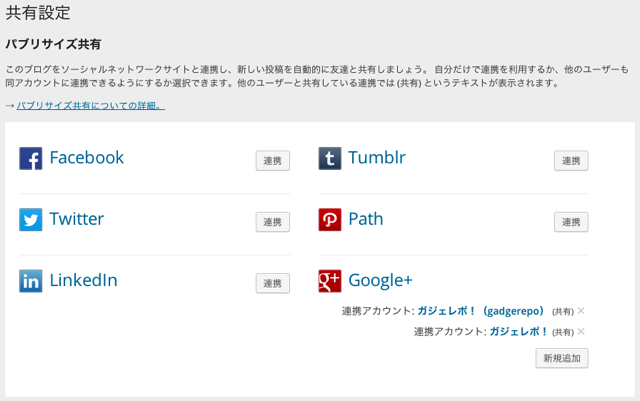Click the Google+ service name
This screenshot has height=401, width=640.
380,281
